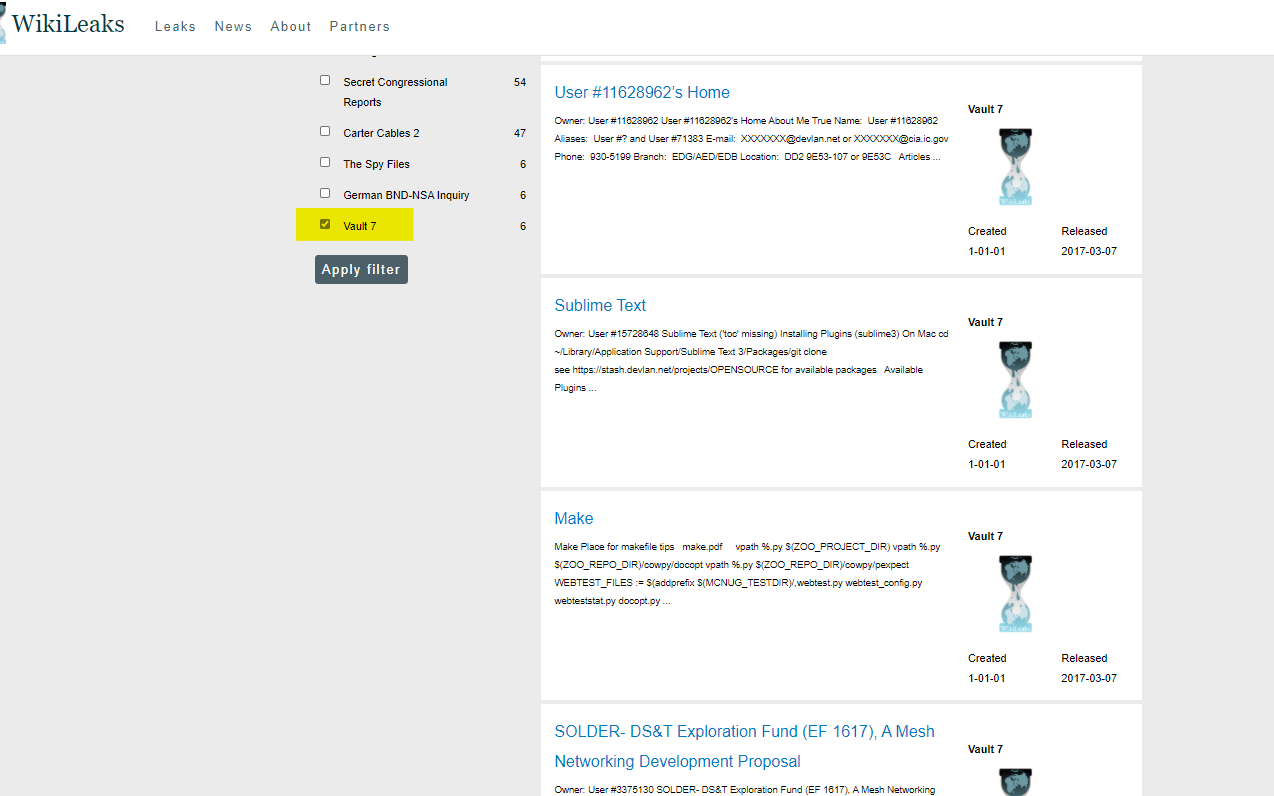Click the Vault 7 filter label in sidebar
Viewport: 1274px width, 796px height.
pyautogui.click(x=360, y=226)
